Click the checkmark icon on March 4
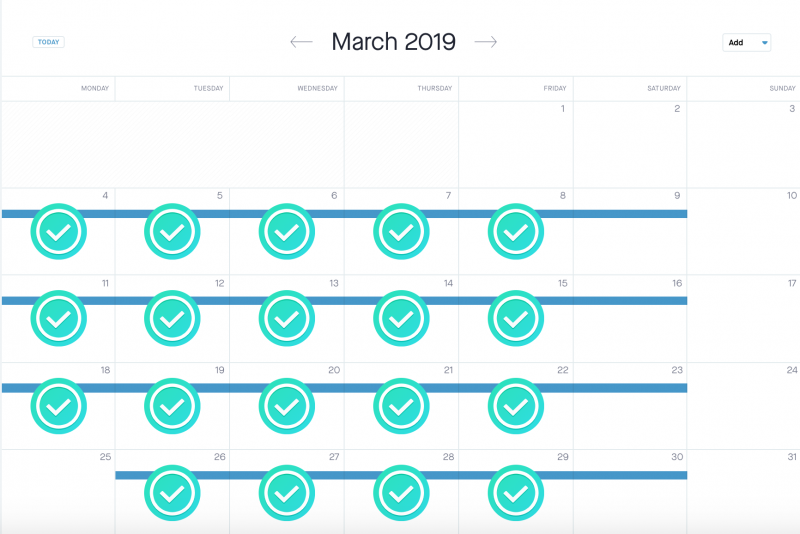This screenshot has width=800, height=534. (58, 232)
